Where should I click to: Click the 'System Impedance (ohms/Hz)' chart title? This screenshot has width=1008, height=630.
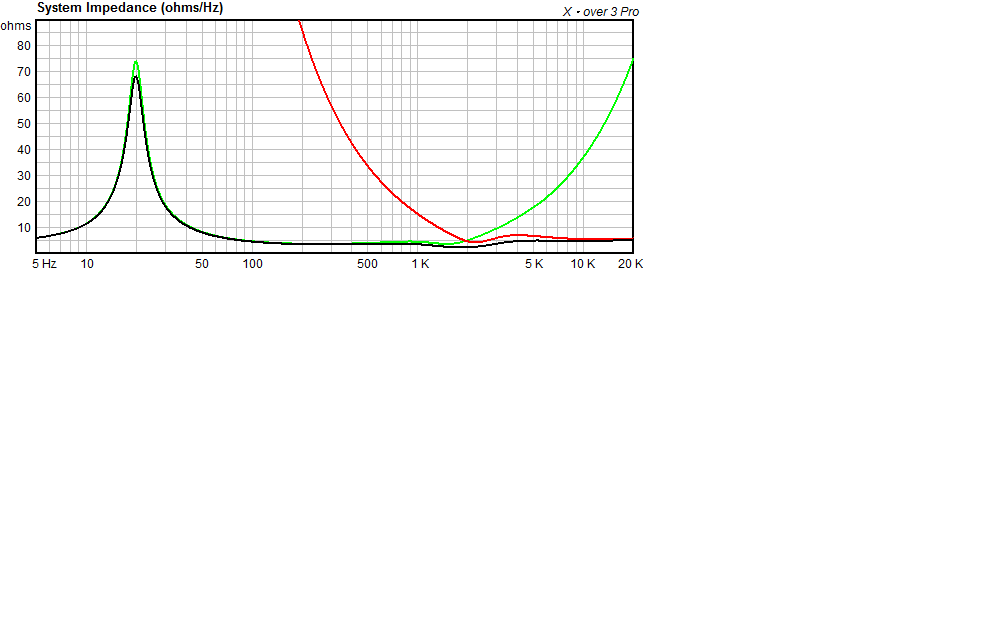[x=130, y=8]
